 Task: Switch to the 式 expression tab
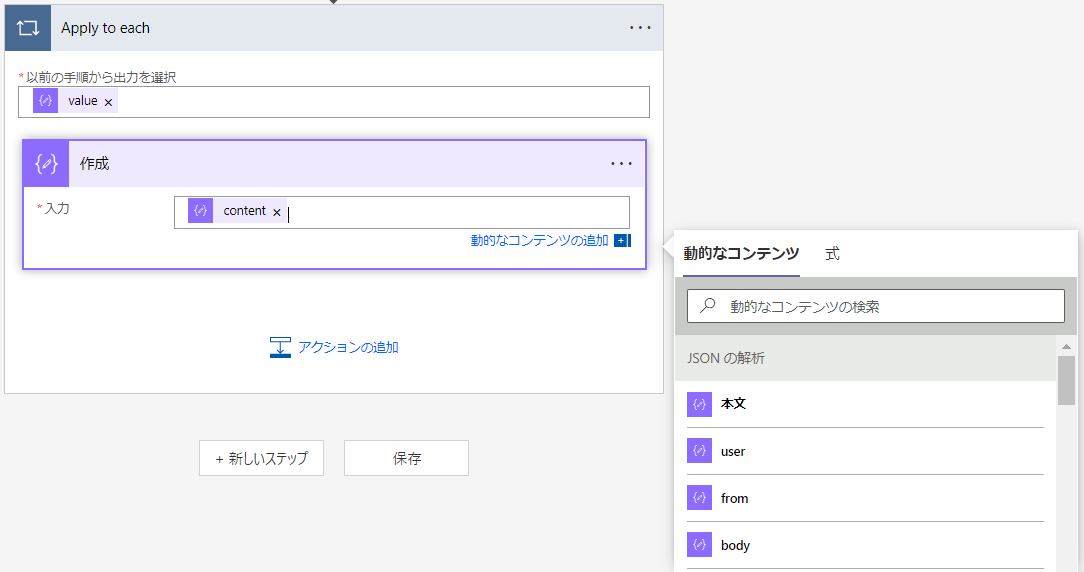pos(832,254)
